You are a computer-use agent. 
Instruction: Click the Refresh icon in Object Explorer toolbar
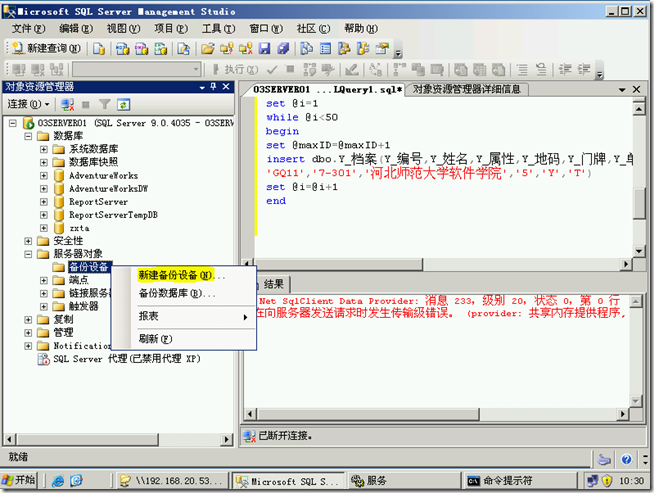[123, 104]
